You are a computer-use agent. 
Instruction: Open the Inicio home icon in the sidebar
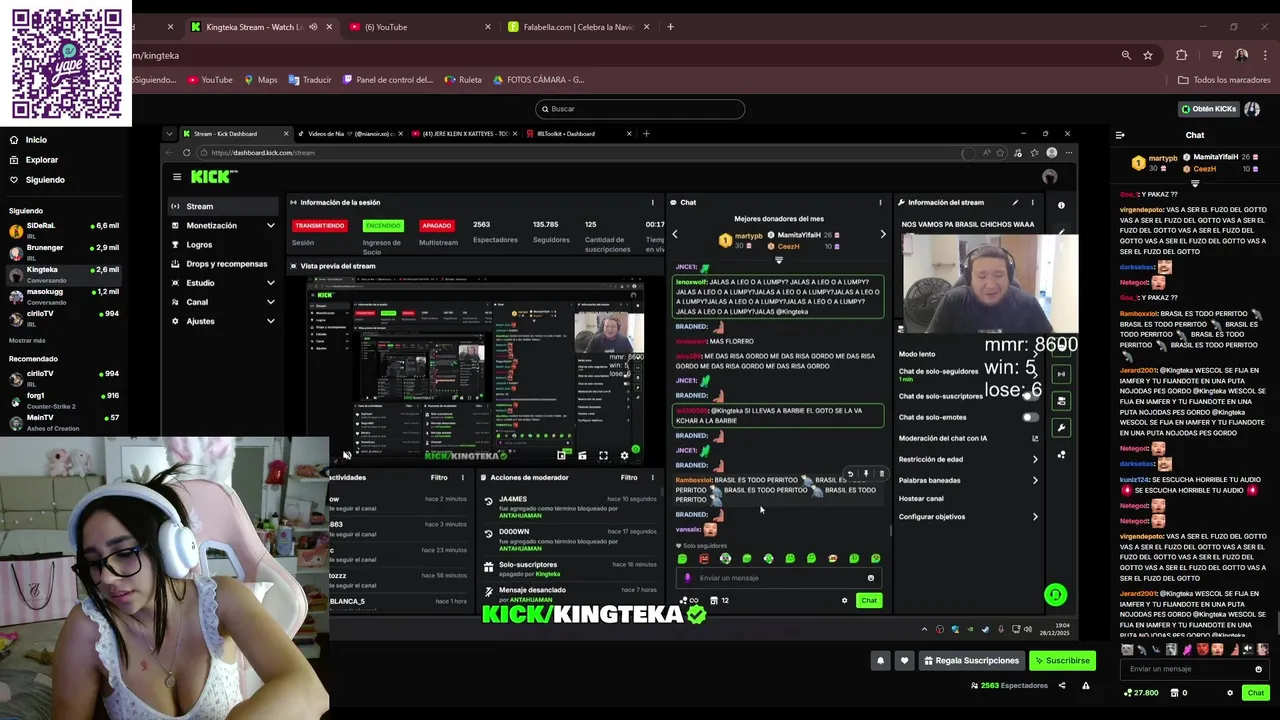[x=15, y=140]
